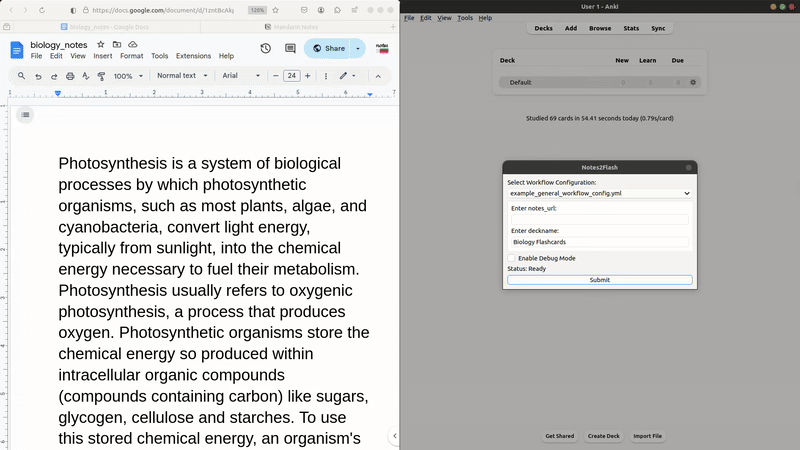Undo the last edit in Docs

coord(38,76)
